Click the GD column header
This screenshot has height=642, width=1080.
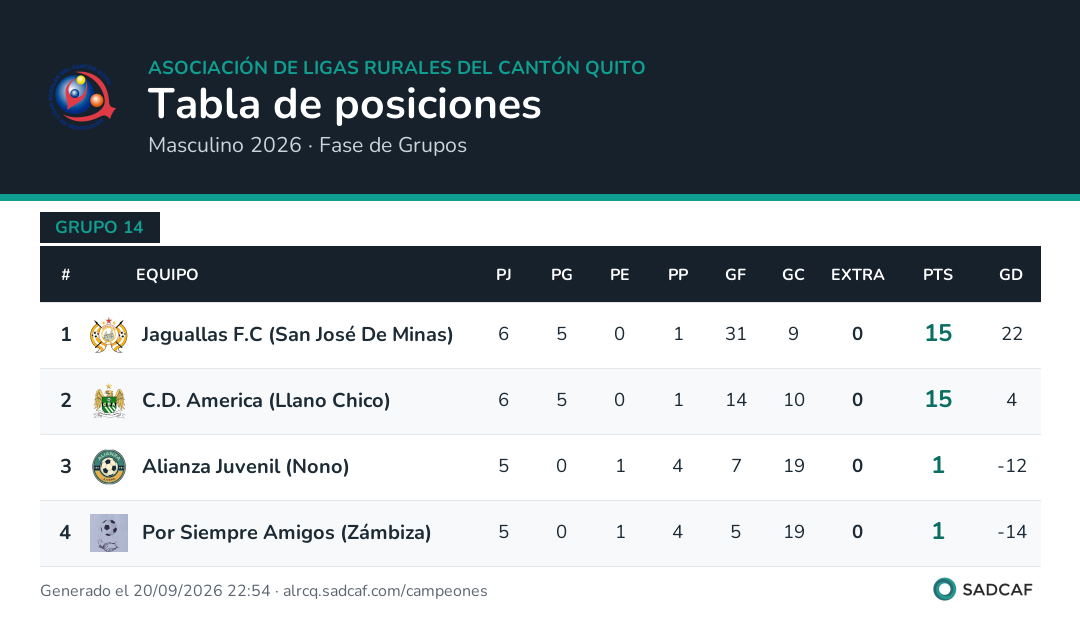pos(1010,275)
